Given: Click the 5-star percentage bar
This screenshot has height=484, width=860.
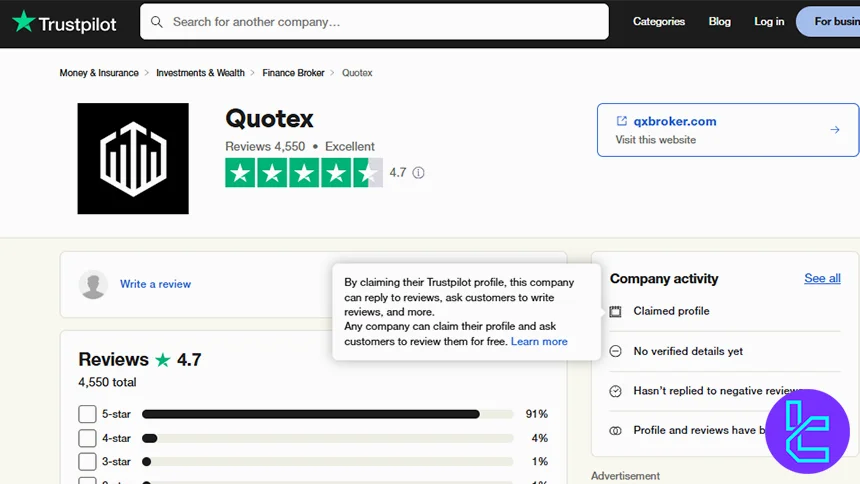Looking at the screenshot, I should (x=327, y=414).
